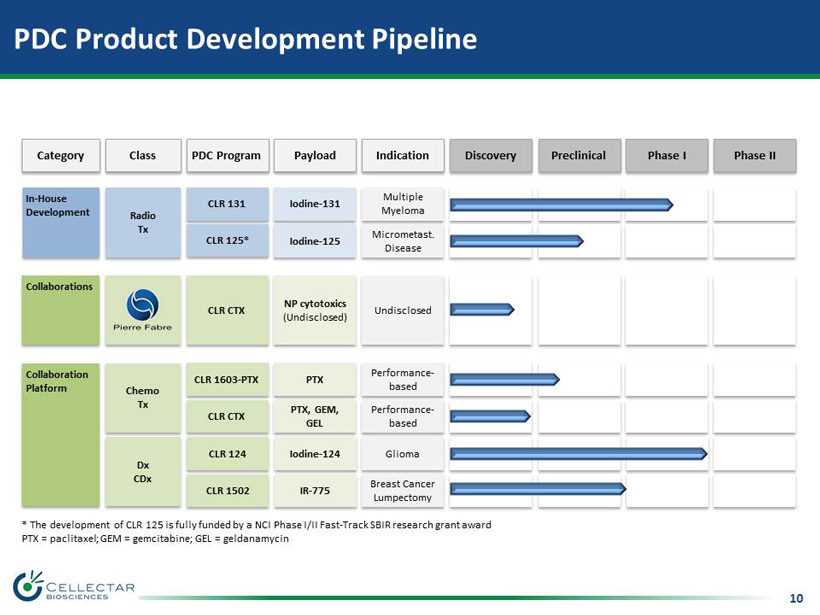This screenshot has height=615, width=820.
Task: Click the CLR 131 program box
Action: [x=226, y=204]
